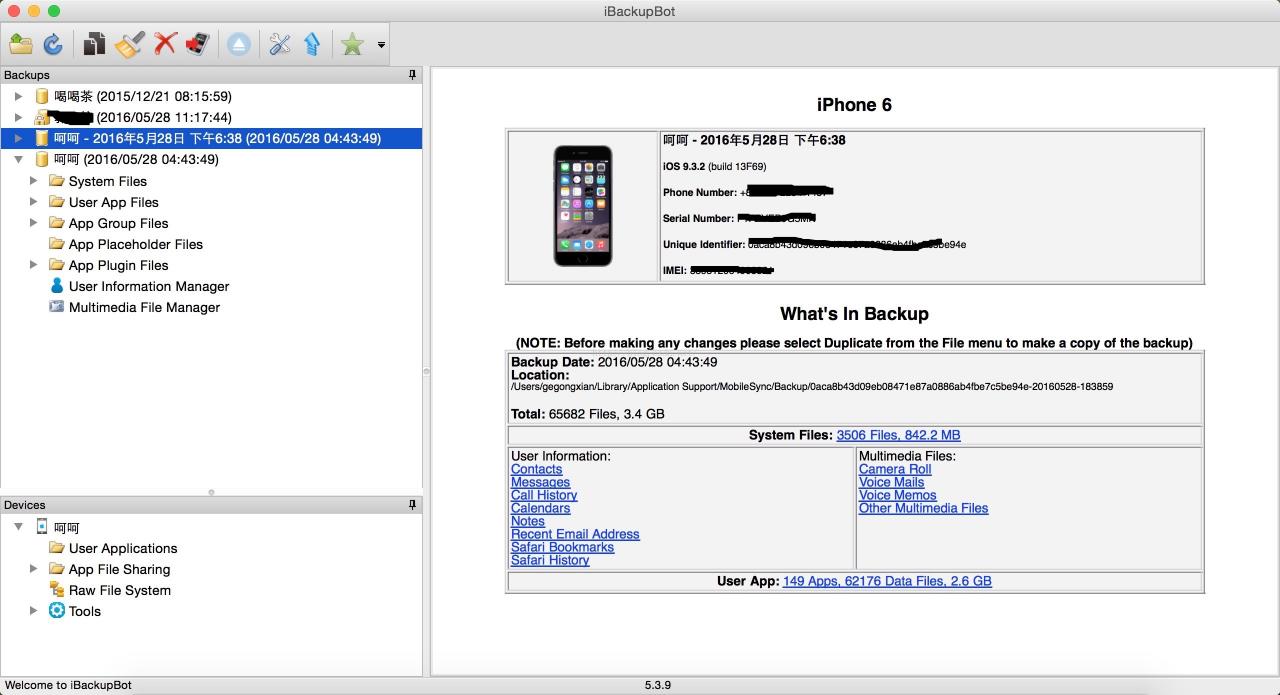The image size is (1280, 695).
Task: Open the dropdown arrow beside the star
Action: point(381,45)
